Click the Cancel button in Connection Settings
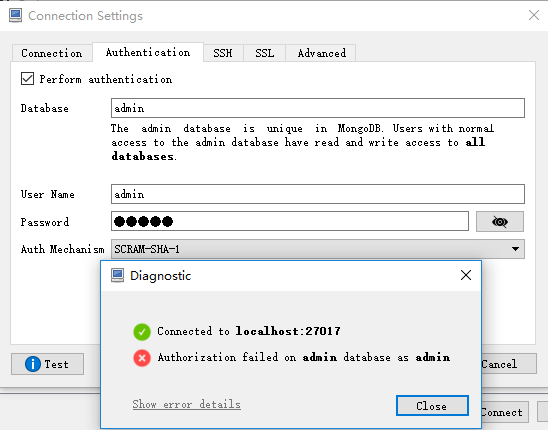 [509, 364]
